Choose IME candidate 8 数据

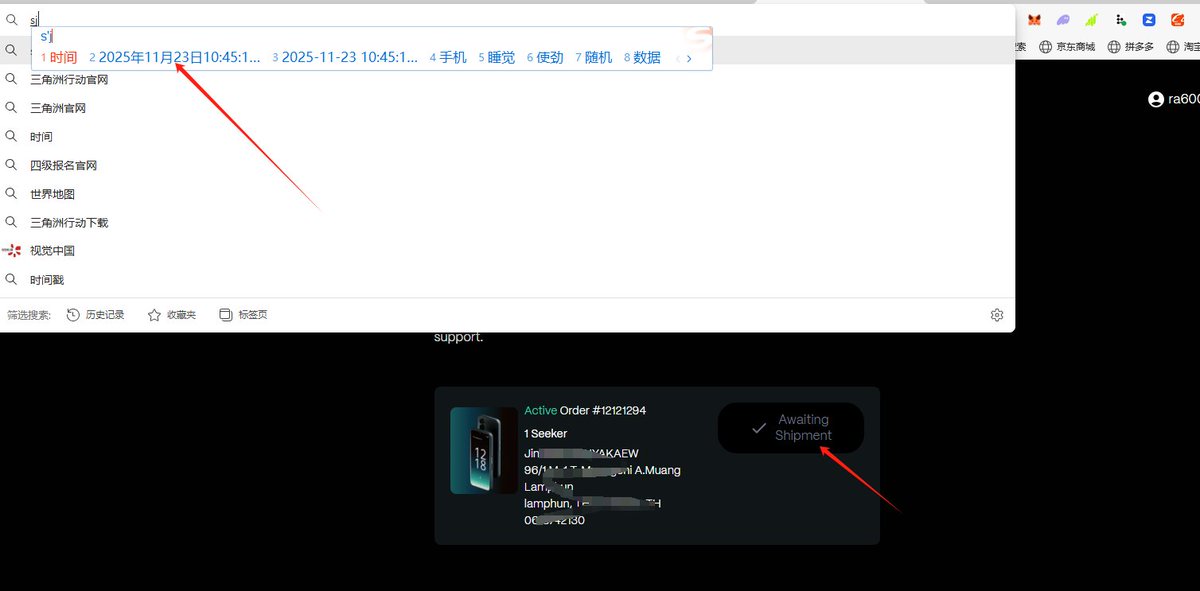(x=642, y=58)
